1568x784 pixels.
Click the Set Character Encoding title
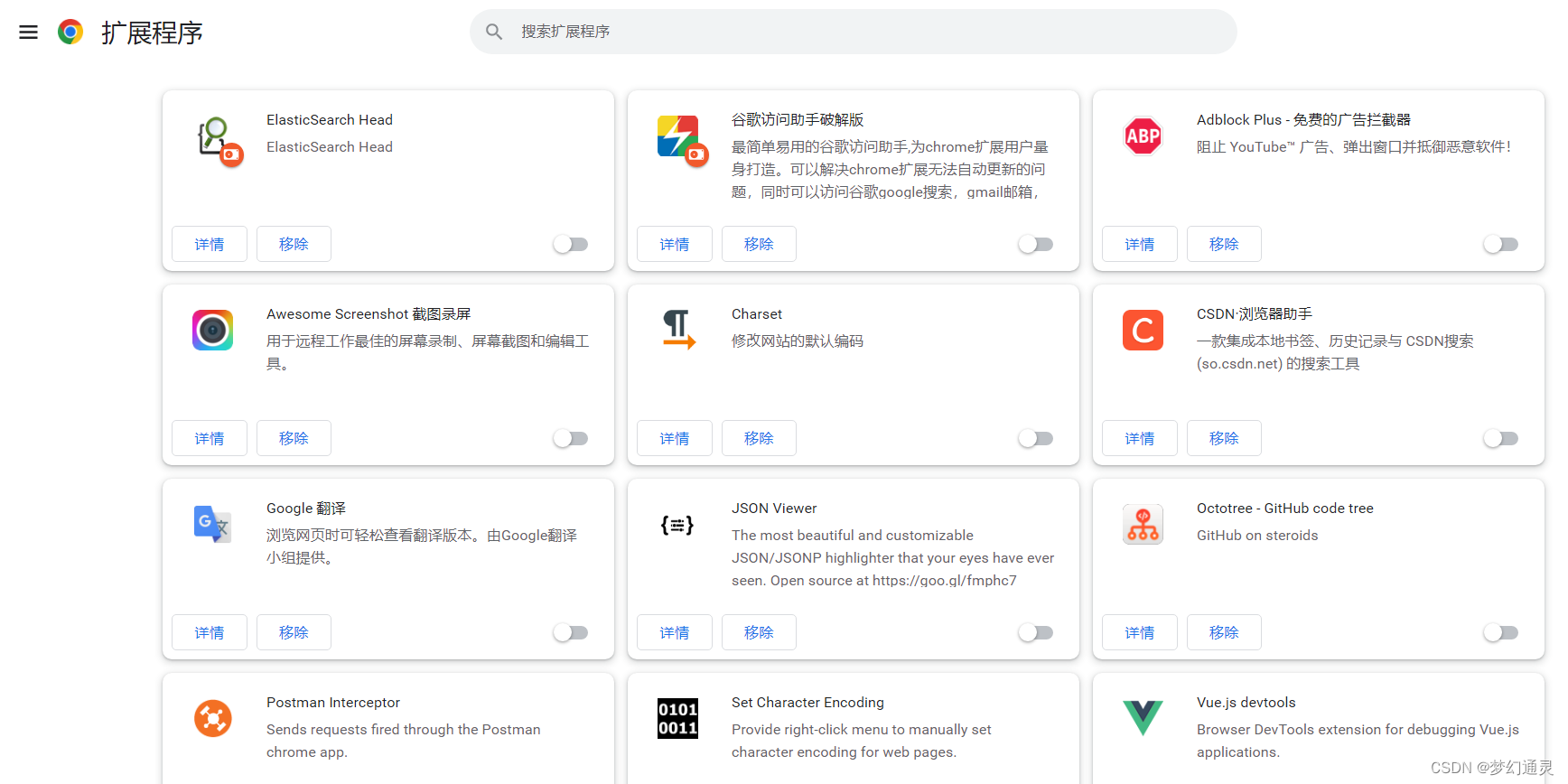[x=807, y=703]
